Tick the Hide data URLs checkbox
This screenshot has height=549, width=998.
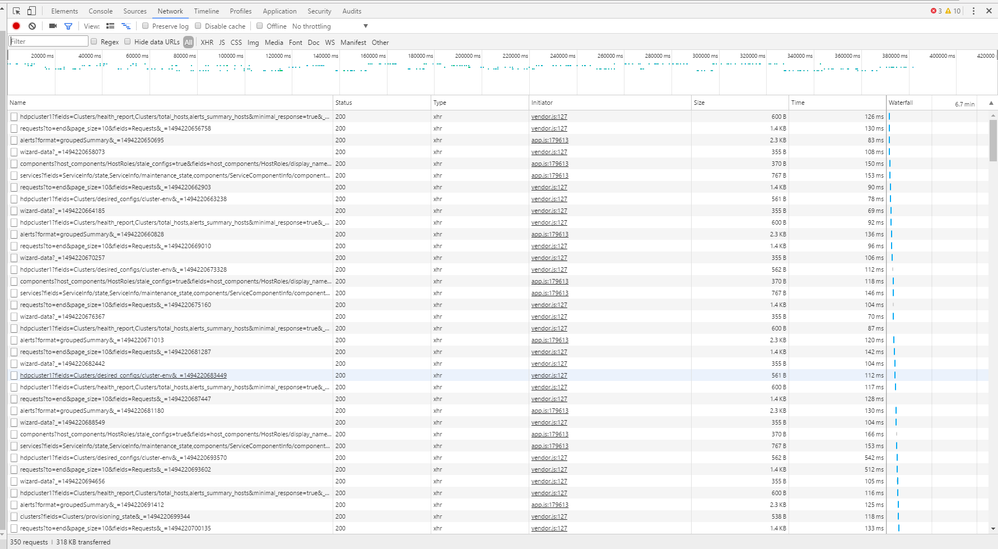point(128,42)
